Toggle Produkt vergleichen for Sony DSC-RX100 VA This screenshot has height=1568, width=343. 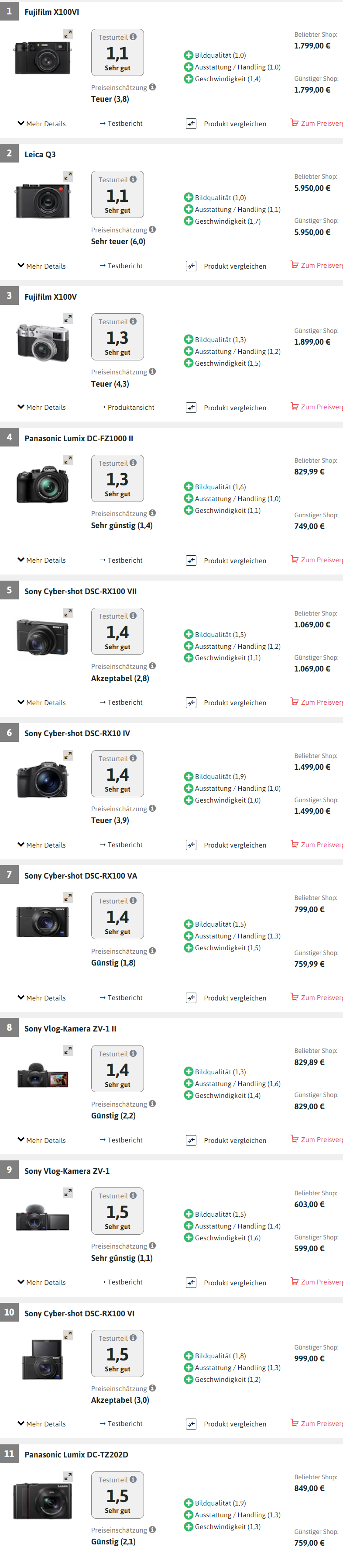tap(191, 998)
